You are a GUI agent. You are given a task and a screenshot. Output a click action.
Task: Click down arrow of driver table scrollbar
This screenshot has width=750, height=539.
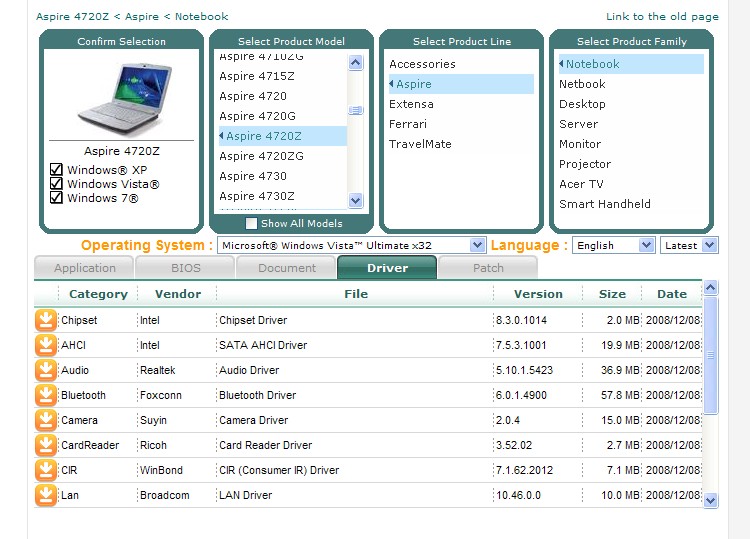point(711,501)
